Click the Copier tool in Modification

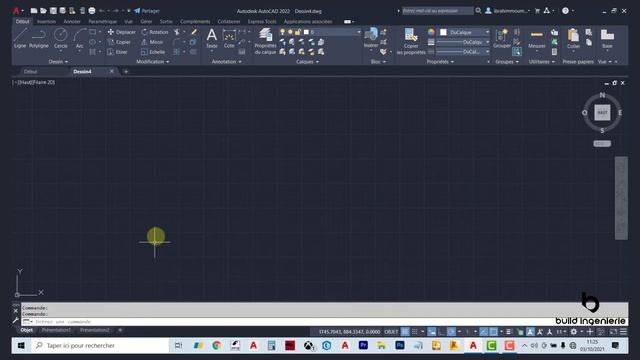click(119, 42)
